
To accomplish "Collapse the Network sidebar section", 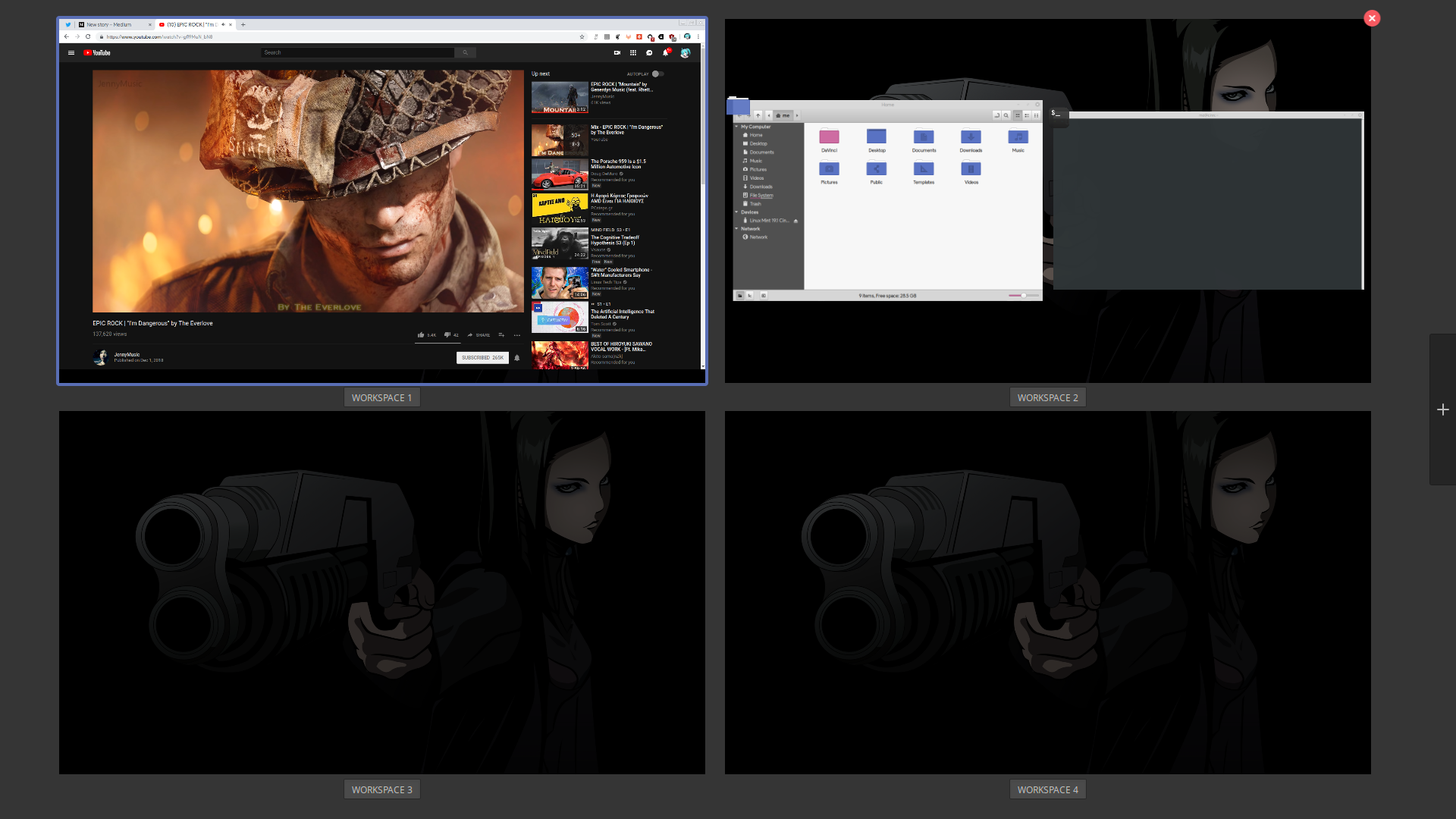I will 736,229.
